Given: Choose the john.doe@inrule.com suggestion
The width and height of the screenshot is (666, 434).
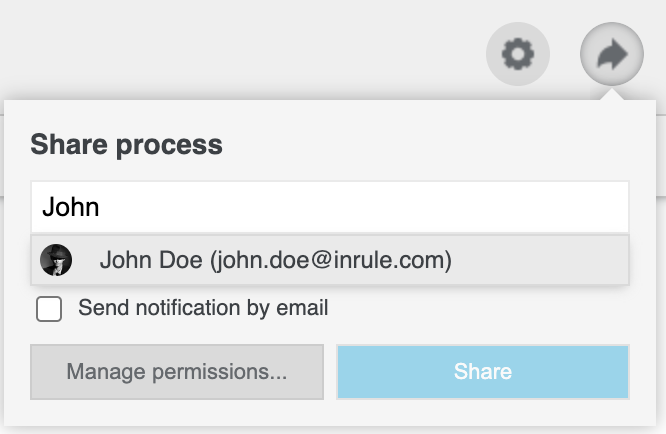Looking at the screenshot, I should [x=329, y=261].
